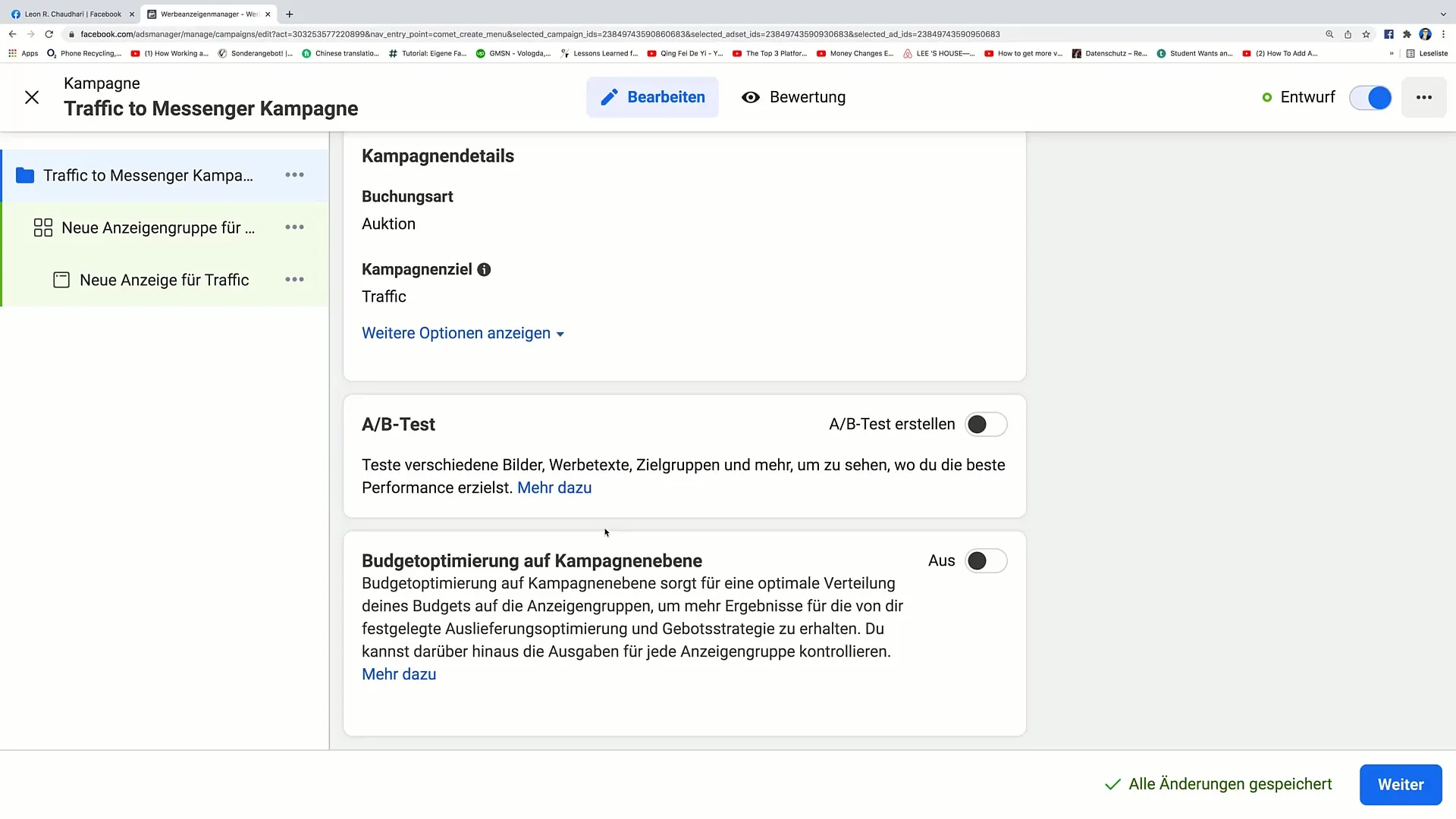Click Mehr dazu link under A/B-Test section
This screenshot has height=819, width=1456.
(555, 487)
